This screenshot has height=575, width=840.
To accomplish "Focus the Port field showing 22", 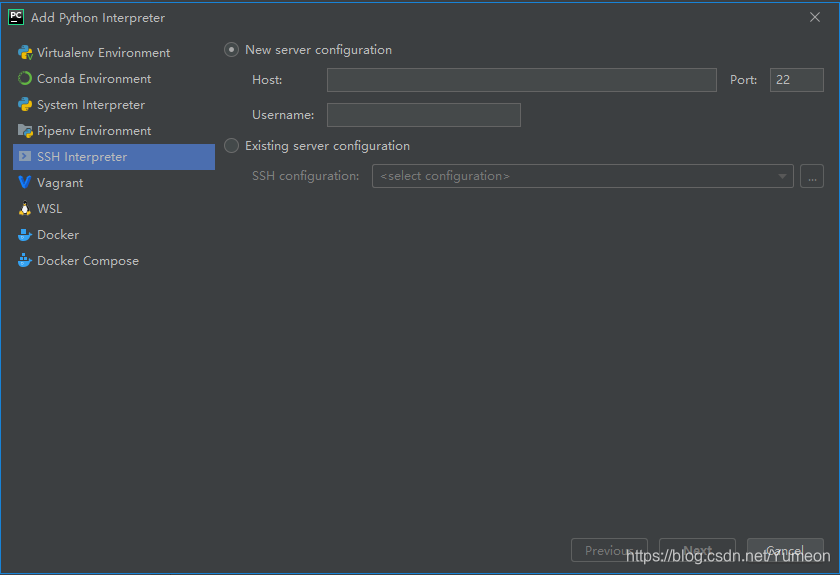I will (x=797, y=80).
